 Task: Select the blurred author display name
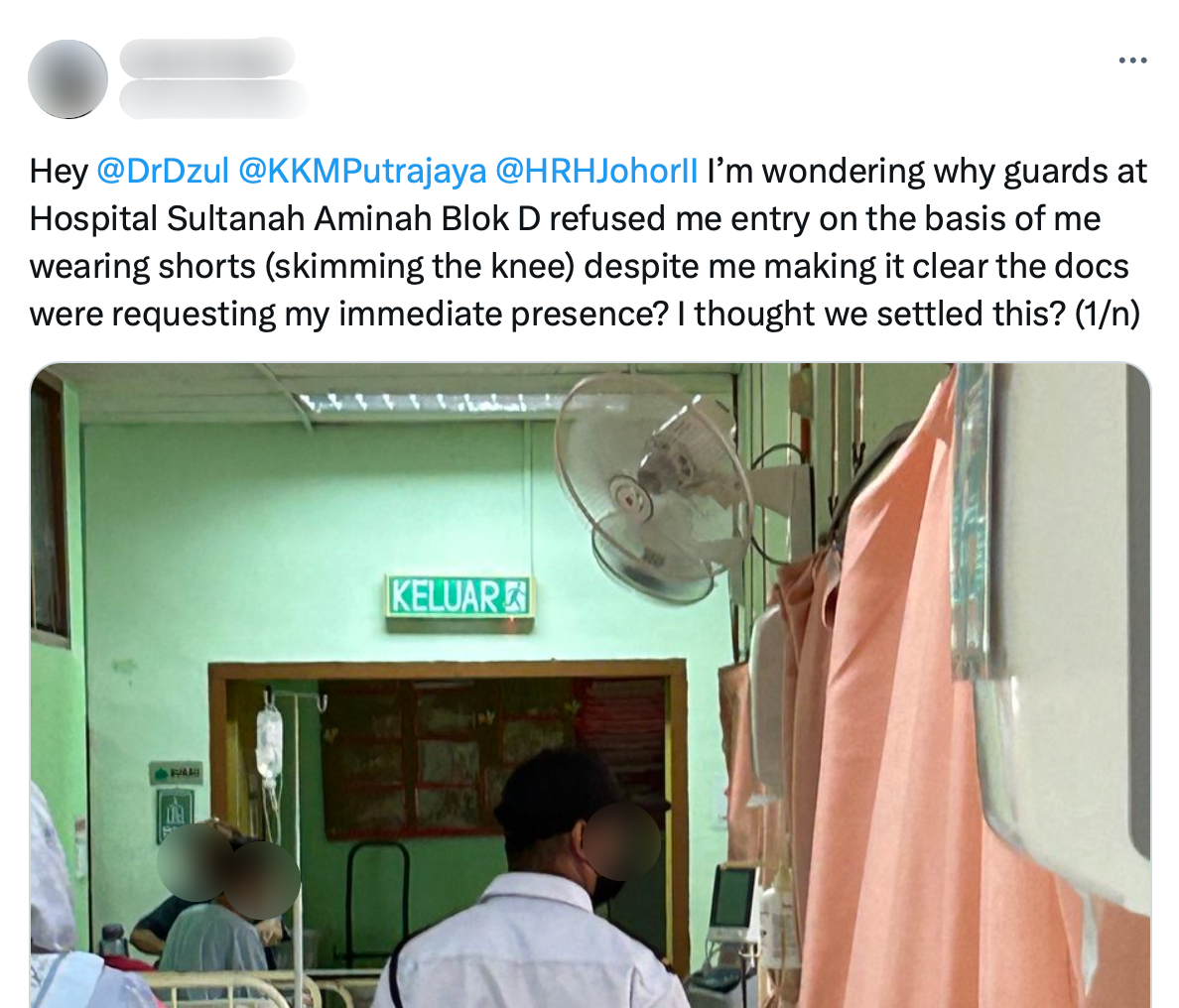click(x=206, y=58)
